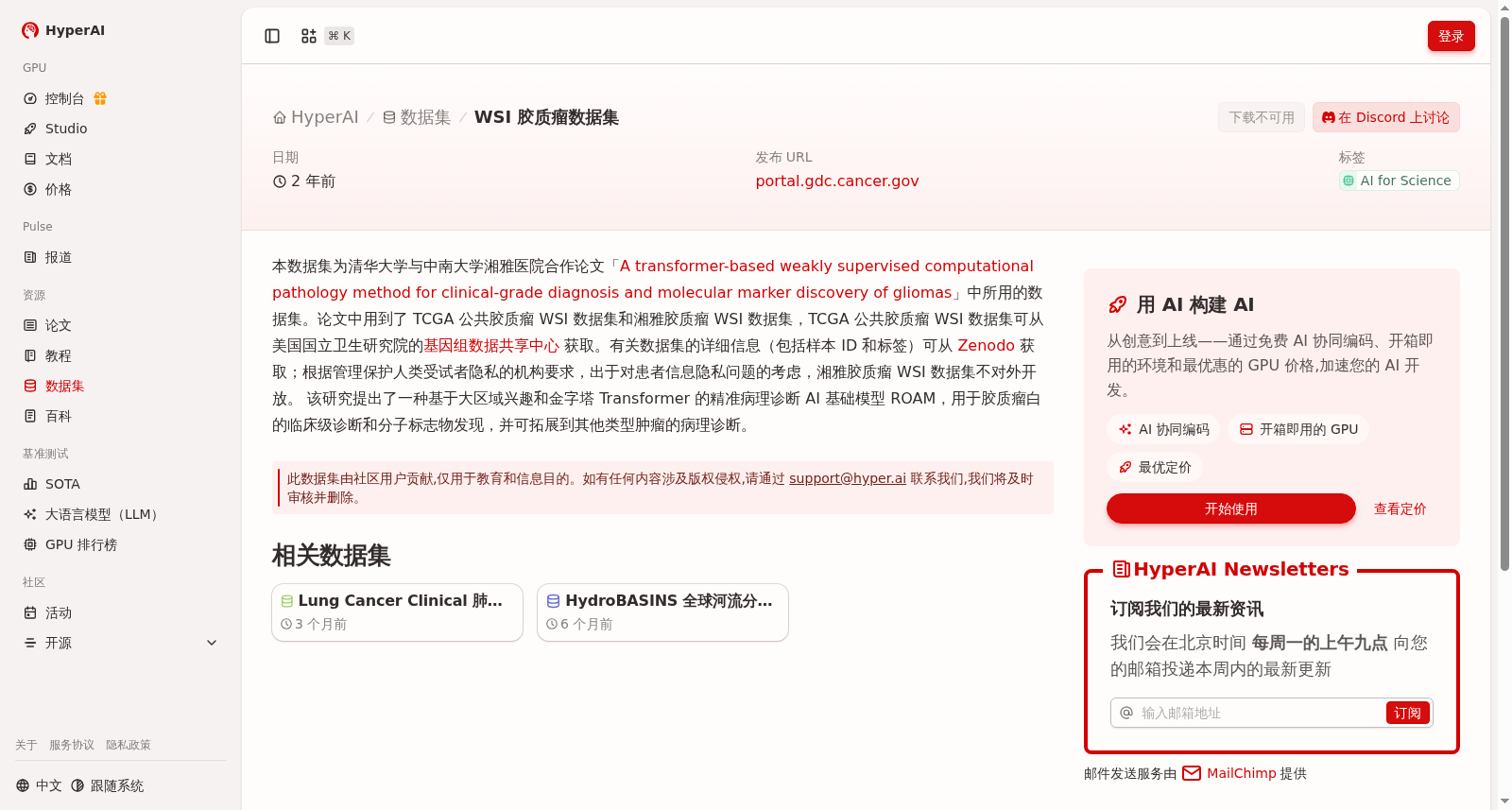Click the 大语言模型 sparkle icon
The width and height of the screenshot is (1512, 810).
(x=30, y=514)
